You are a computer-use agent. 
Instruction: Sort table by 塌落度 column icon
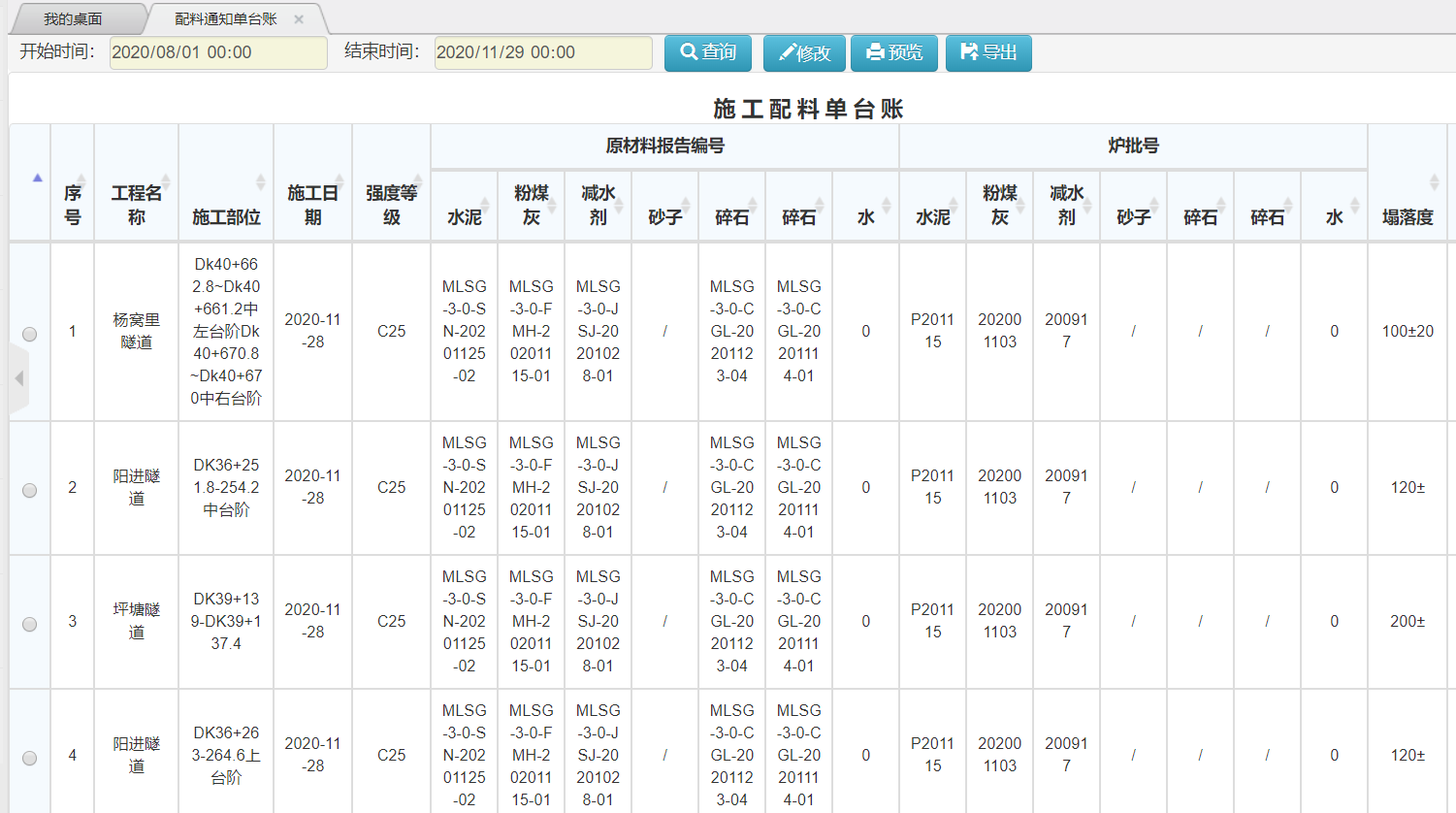point(1434,181)
